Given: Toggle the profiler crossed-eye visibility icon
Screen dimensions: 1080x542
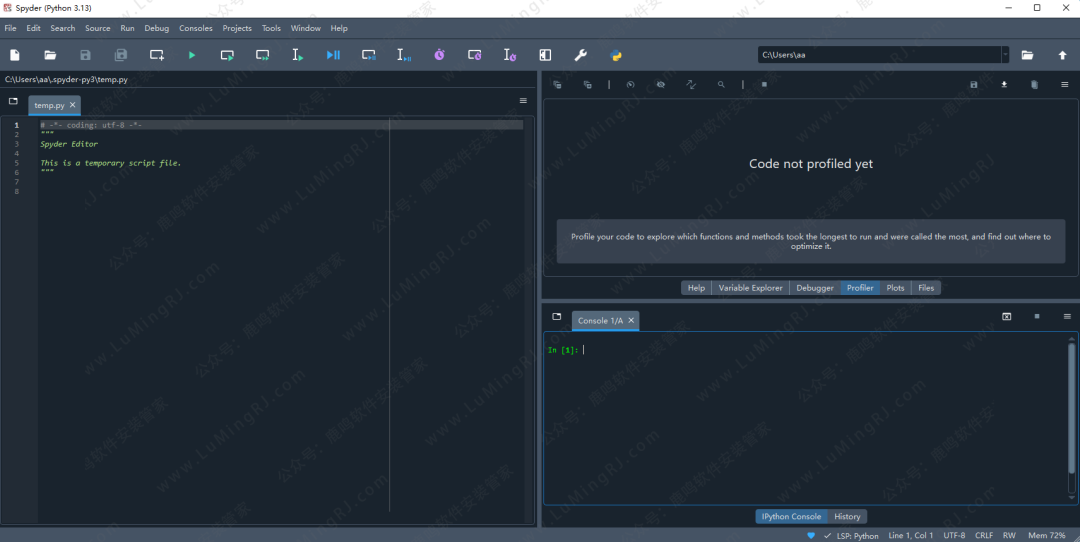Looking at the screenshot, I should (661, 85).
